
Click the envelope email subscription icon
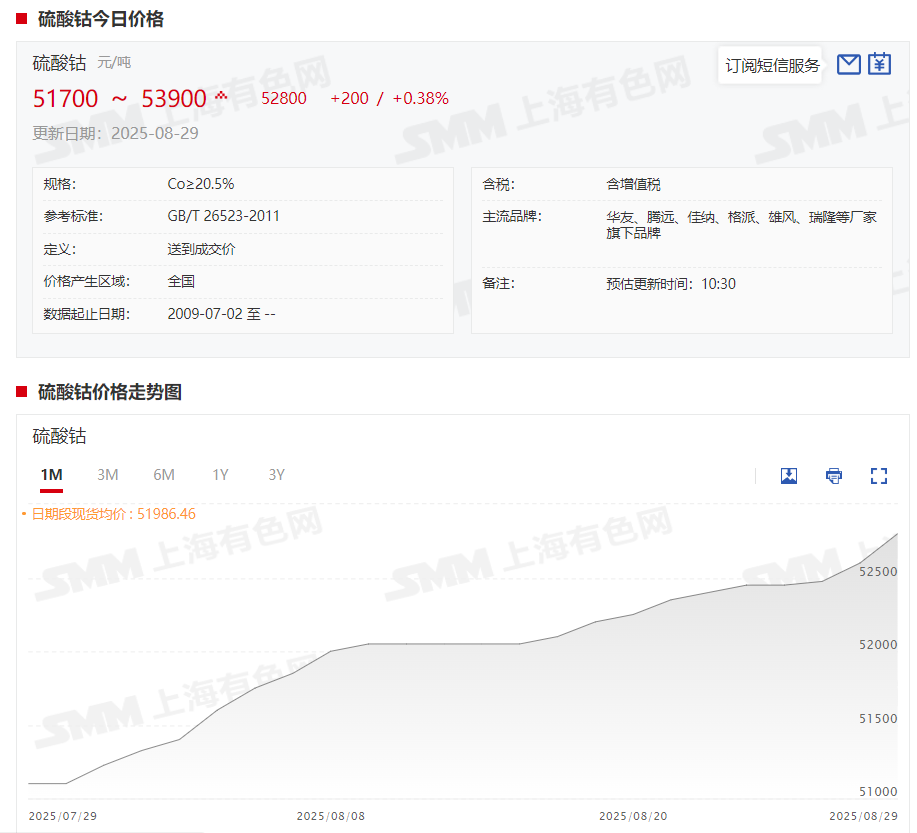(848, 65)
